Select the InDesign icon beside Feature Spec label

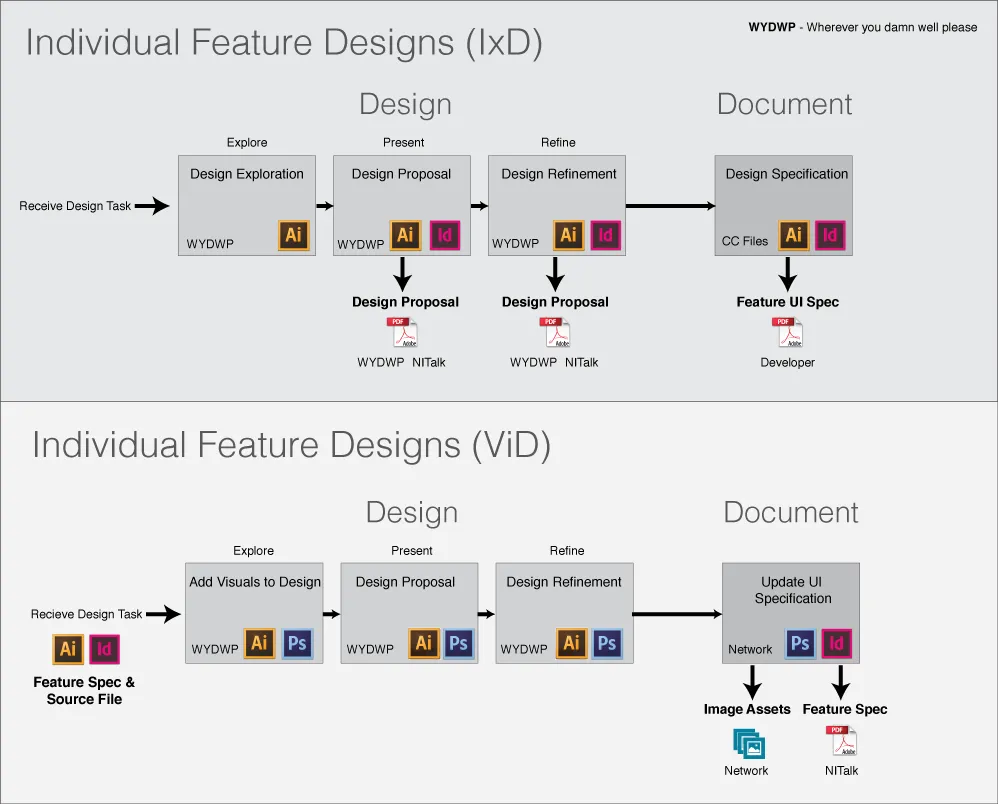pos(104,649)
